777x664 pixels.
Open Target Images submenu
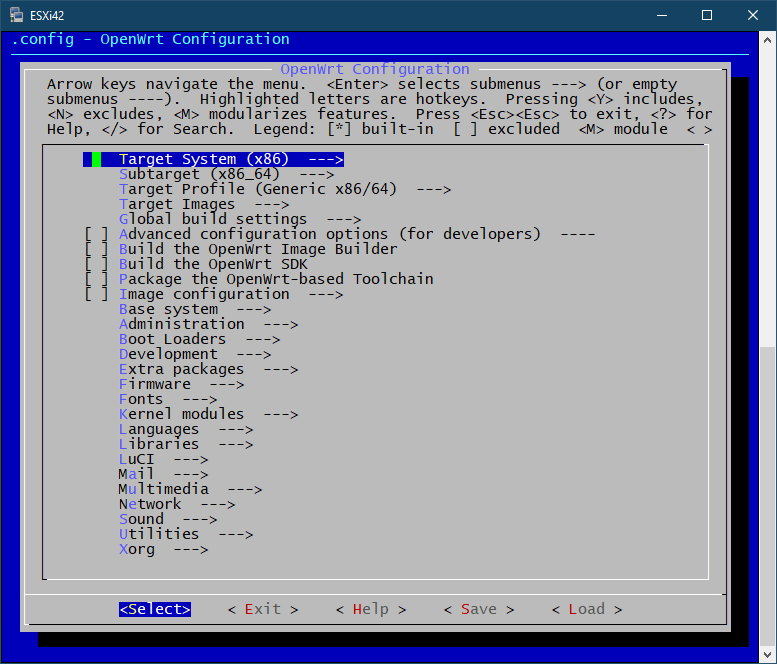pyautogui.click(x=204, y=204)
